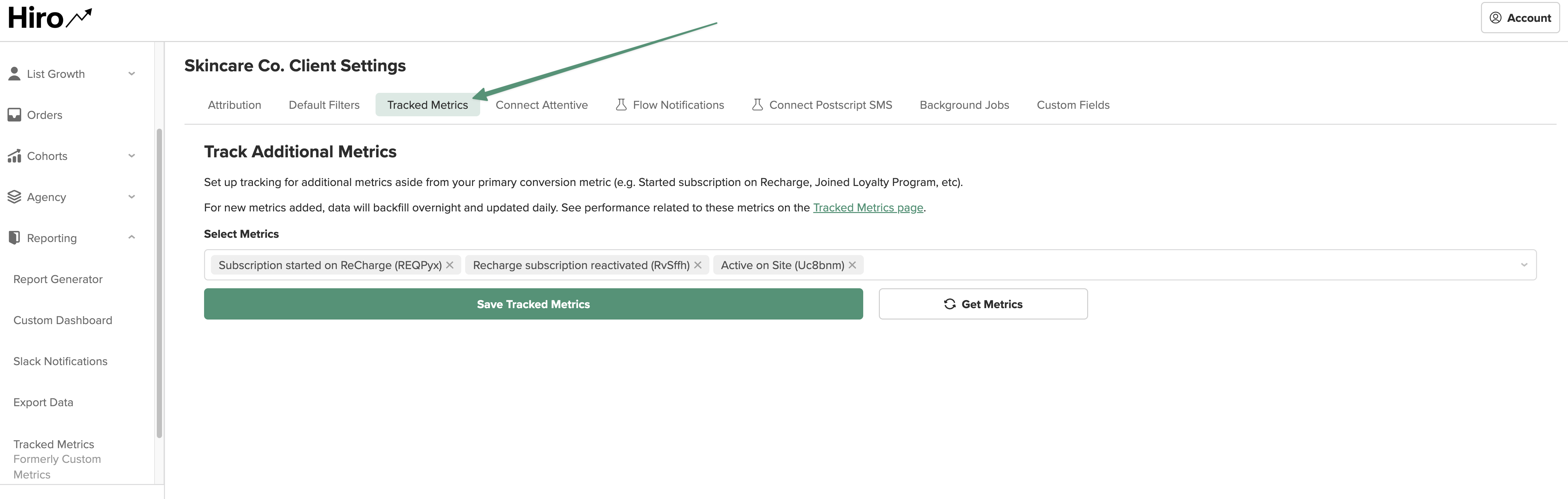Click Save Tracked Metrics button
Image resolution: width=1568 pixels, height=499 pixels.
coord(533,304)
